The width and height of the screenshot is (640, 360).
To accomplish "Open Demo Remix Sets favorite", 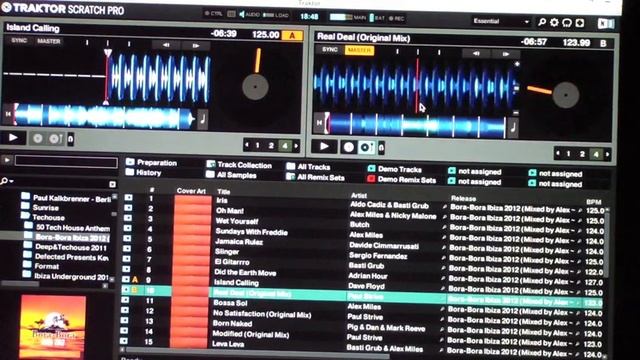I will pos(402,180).
